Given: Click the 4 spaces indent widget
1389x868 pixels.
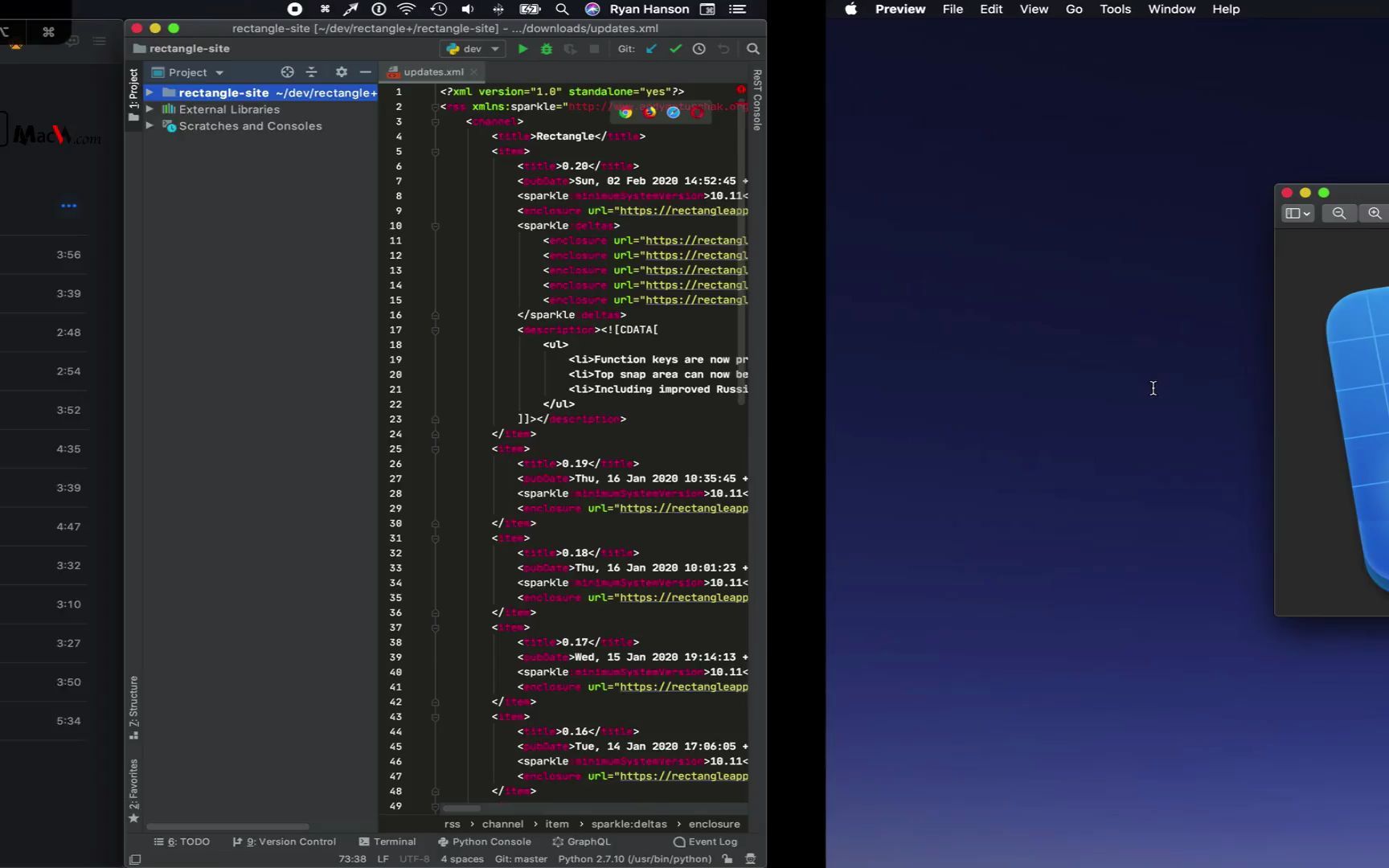Looking at the screenshot, I should (x=462, y=859).
